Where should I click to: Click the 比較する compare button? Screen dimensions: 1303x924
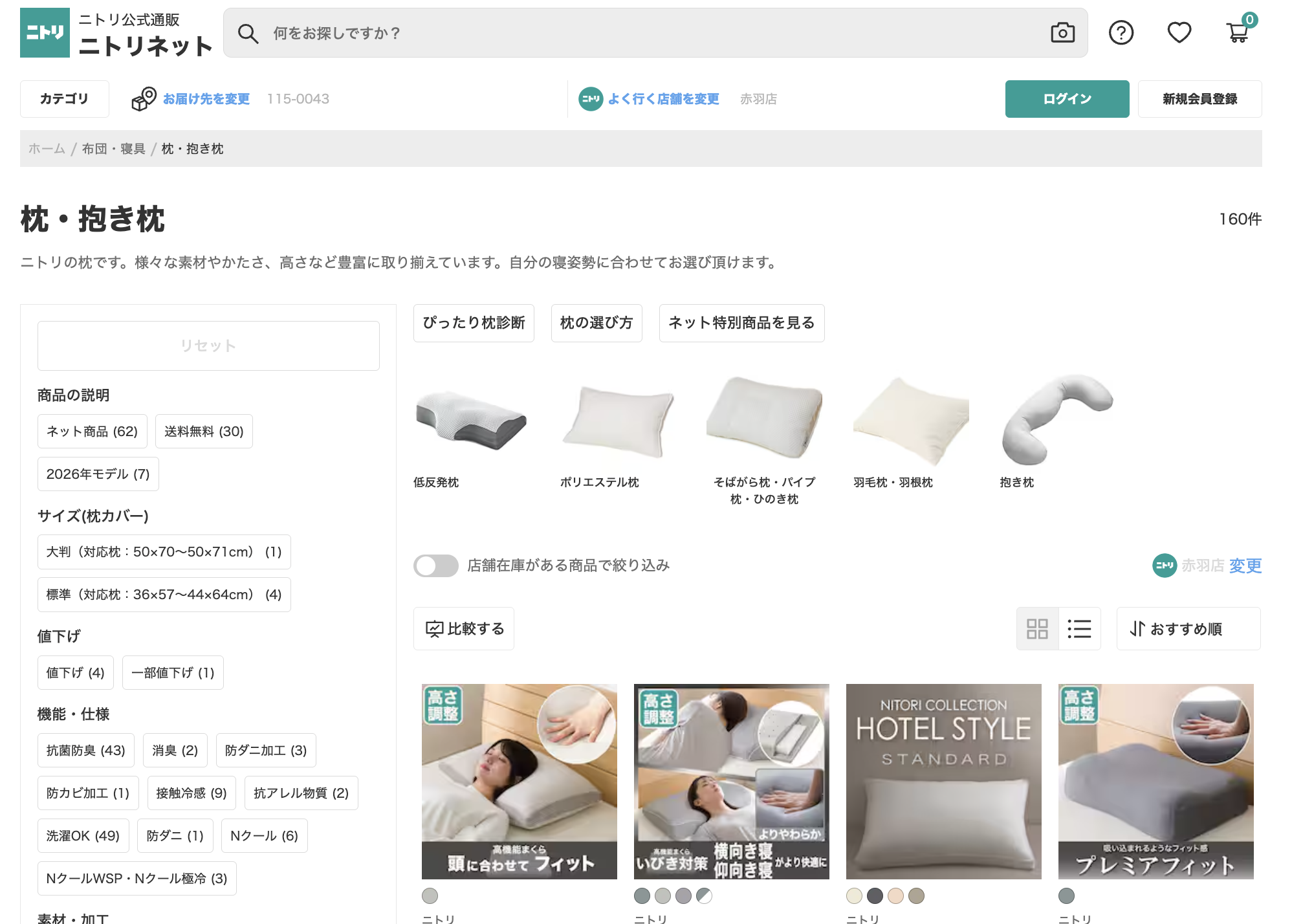click(464, 628)
